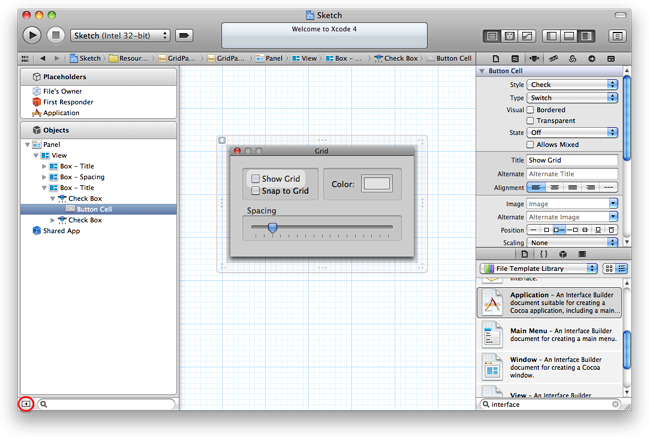
Task: Click the Title field containing Show Grid
Action: coord(571,160)
